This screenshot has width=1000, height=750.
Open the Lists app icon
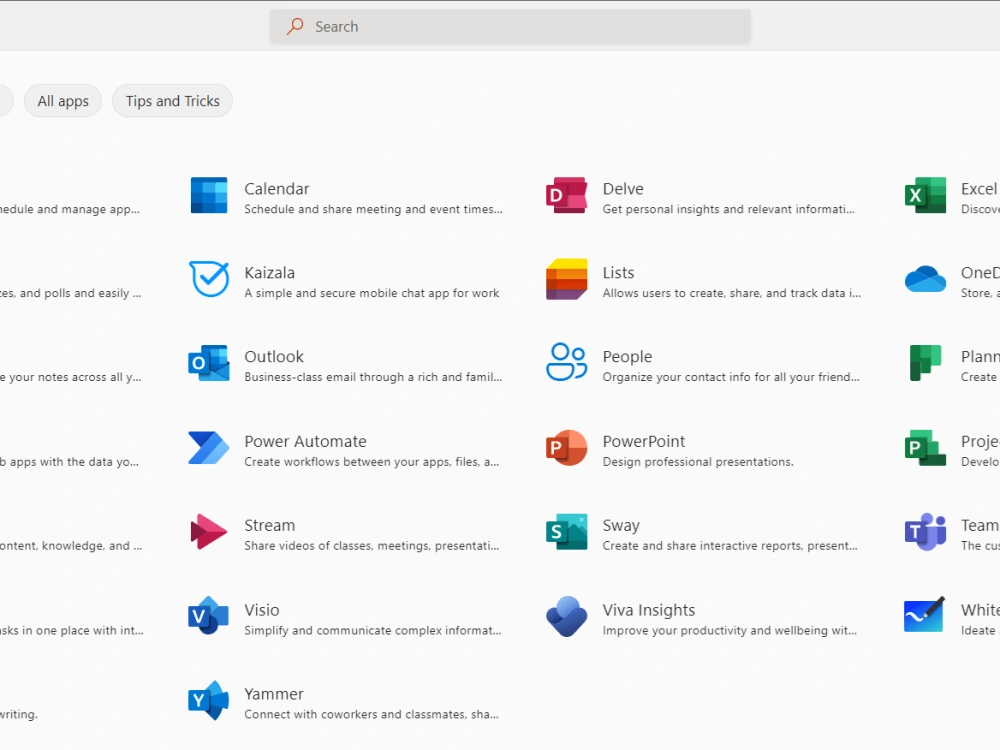pyautogui.click(x=566, y=279)
